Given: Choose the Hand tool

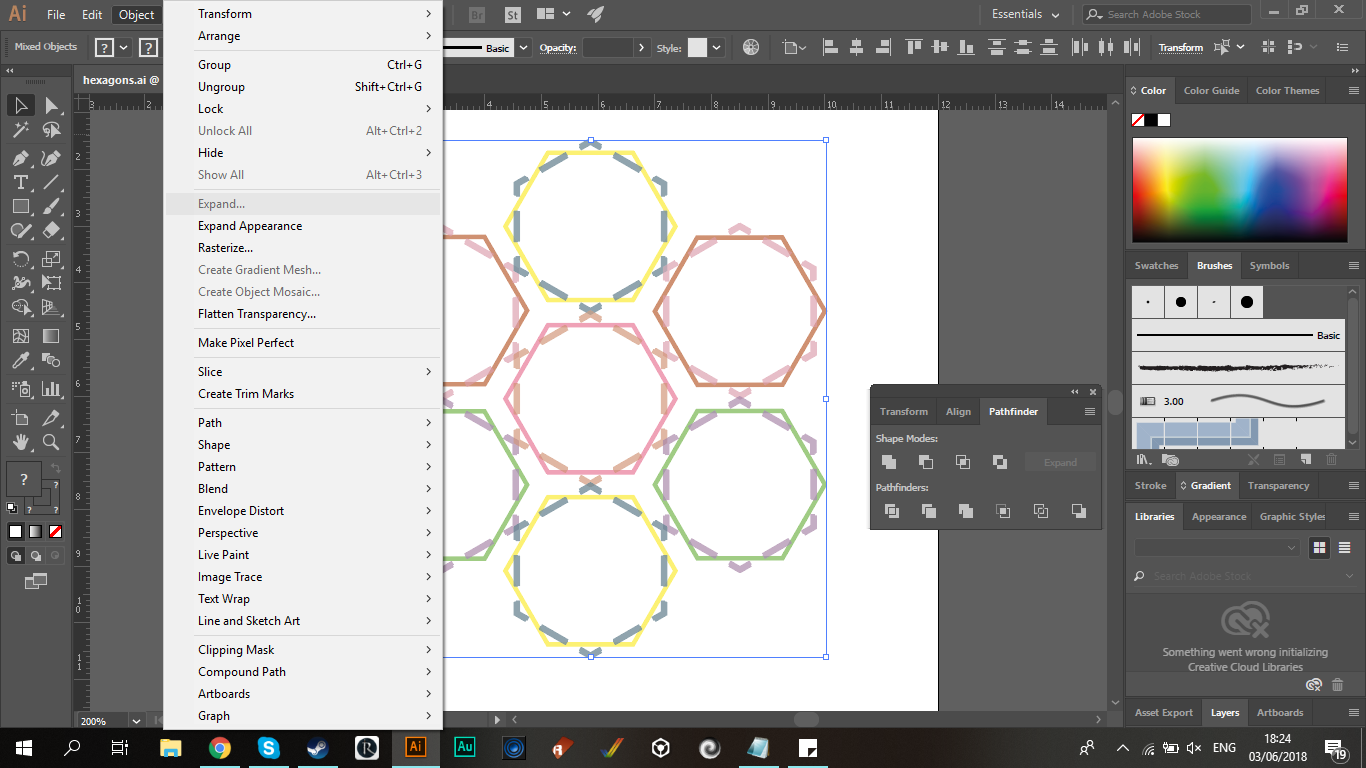Looking at the screenshot, I should [x=20, y=441].
